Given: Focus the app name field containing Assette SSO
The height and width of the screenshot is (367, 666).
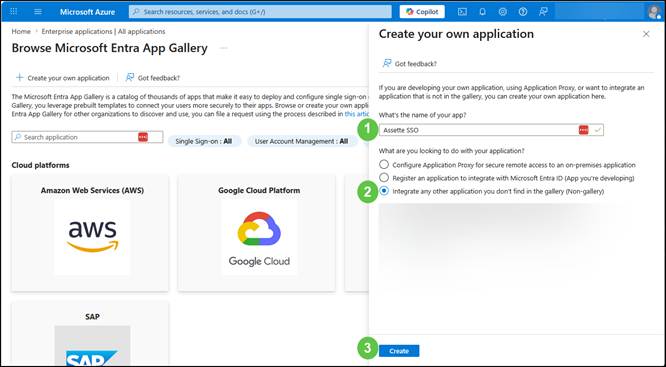Looking at the screenshot, I should [x=491, y=130].
